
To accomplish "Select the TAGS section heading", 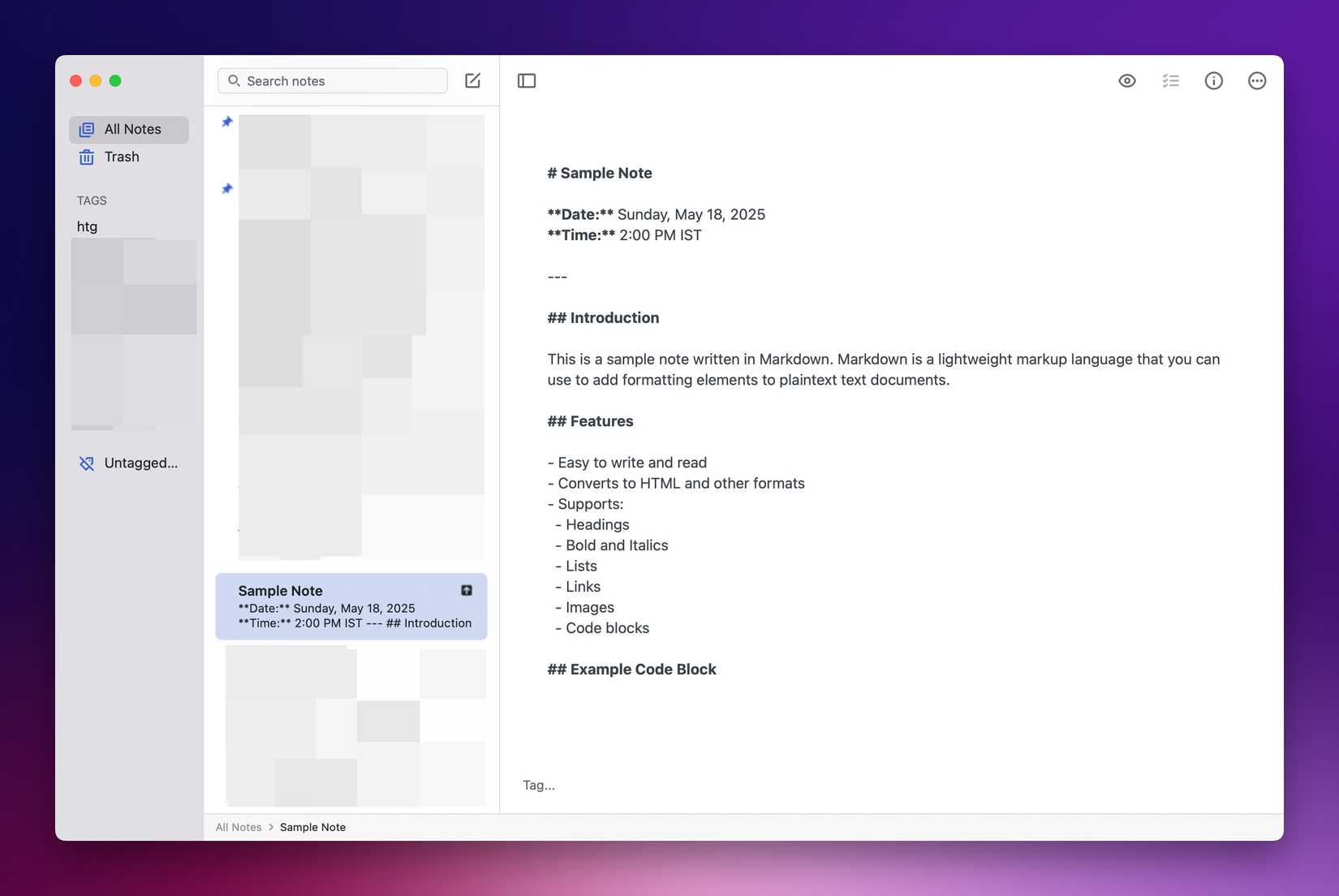I will pyautogui.click(x=91, y=200).
